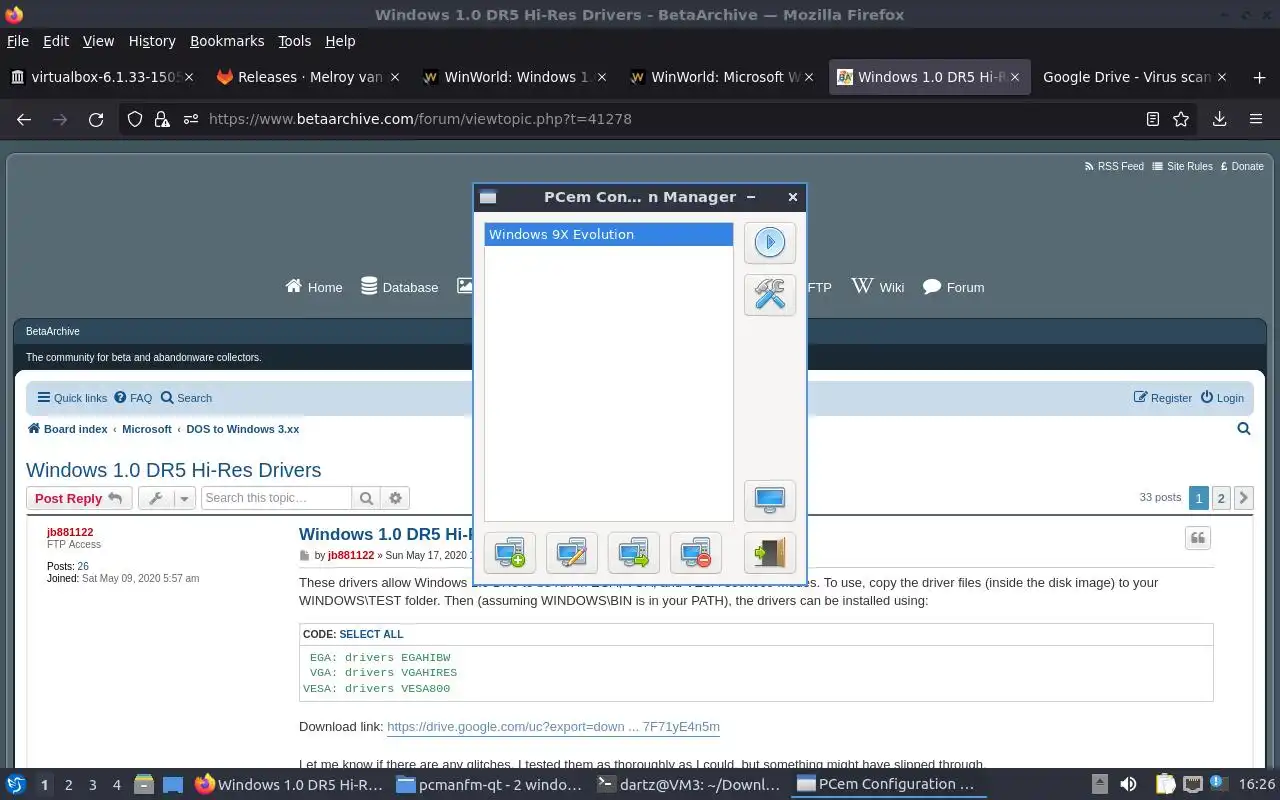Rename the configuration with the pencil icon
Screen dimensions: 1280x800
[572, 552]
